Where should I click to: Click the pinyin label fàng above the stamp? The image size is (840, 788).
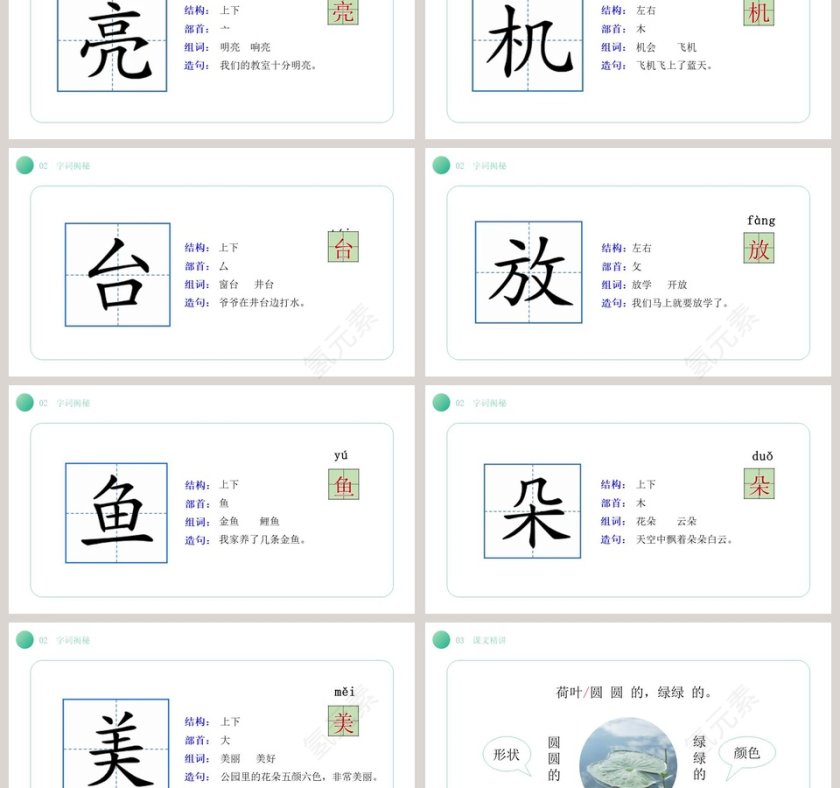point(760,219)
